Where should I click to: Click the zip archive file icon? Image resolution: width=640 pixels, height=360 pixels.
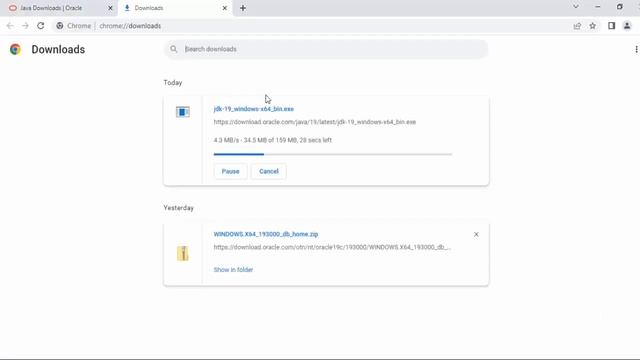pyautogui.click(x=183, y=253)
